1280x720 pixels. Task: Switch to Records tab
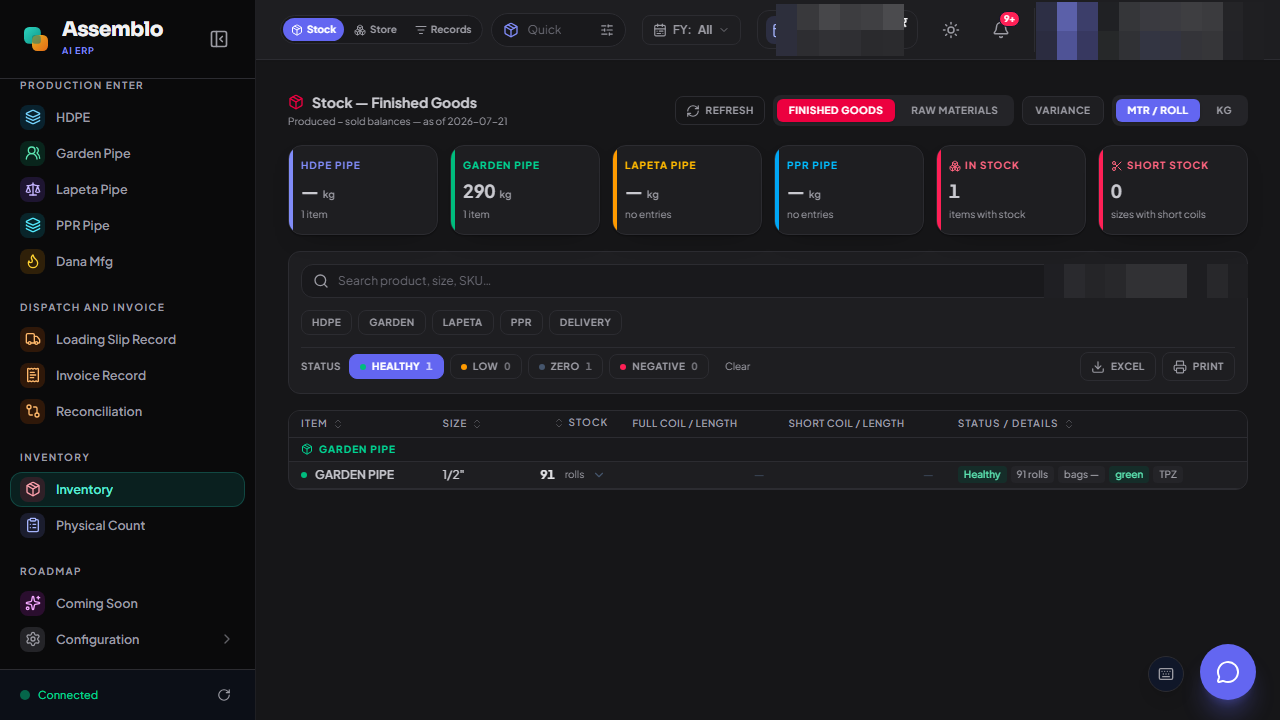click(443, 30)
